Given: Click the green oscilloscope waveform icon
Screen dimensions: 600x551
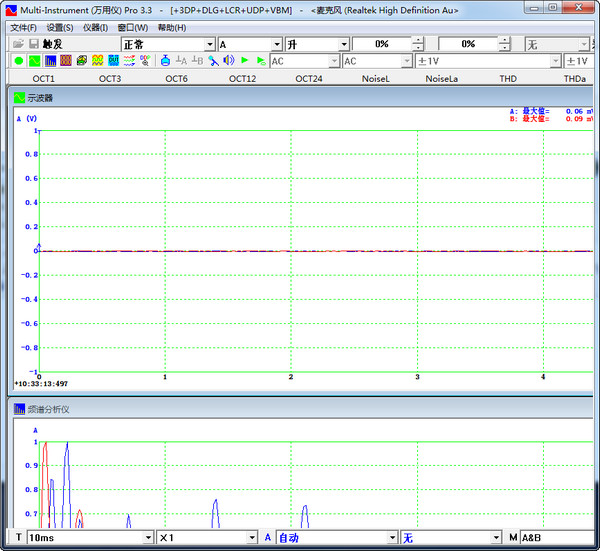Looking at the screenshot, I should click(34, 60).
